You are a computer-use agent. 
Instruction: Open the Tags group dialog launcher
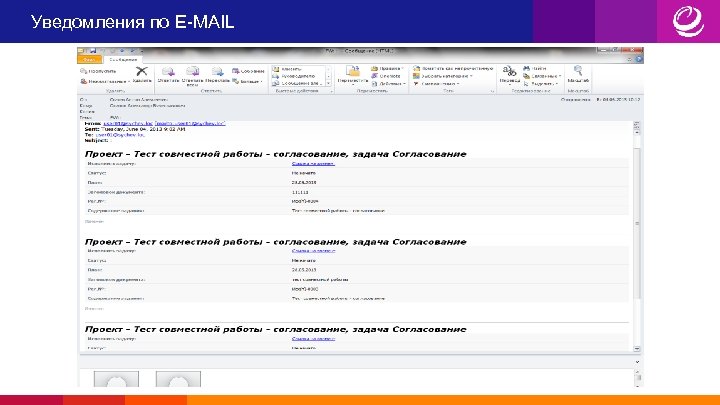[x=492, y=91]
